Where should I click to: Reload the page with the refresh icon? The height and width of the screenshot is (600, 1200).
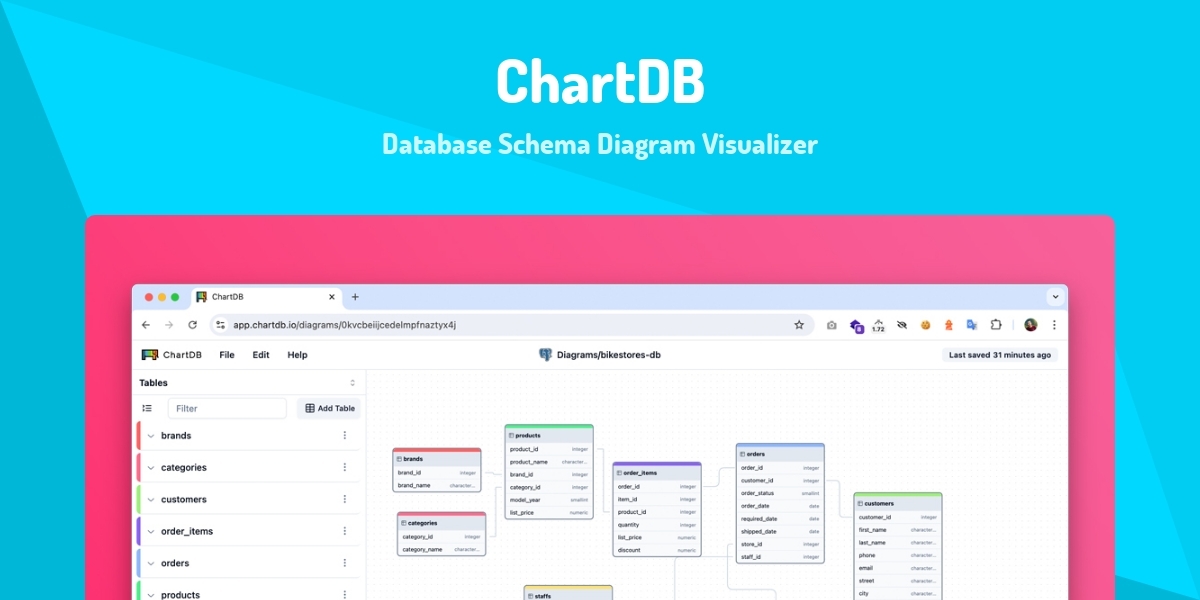[x=192, y=325]
